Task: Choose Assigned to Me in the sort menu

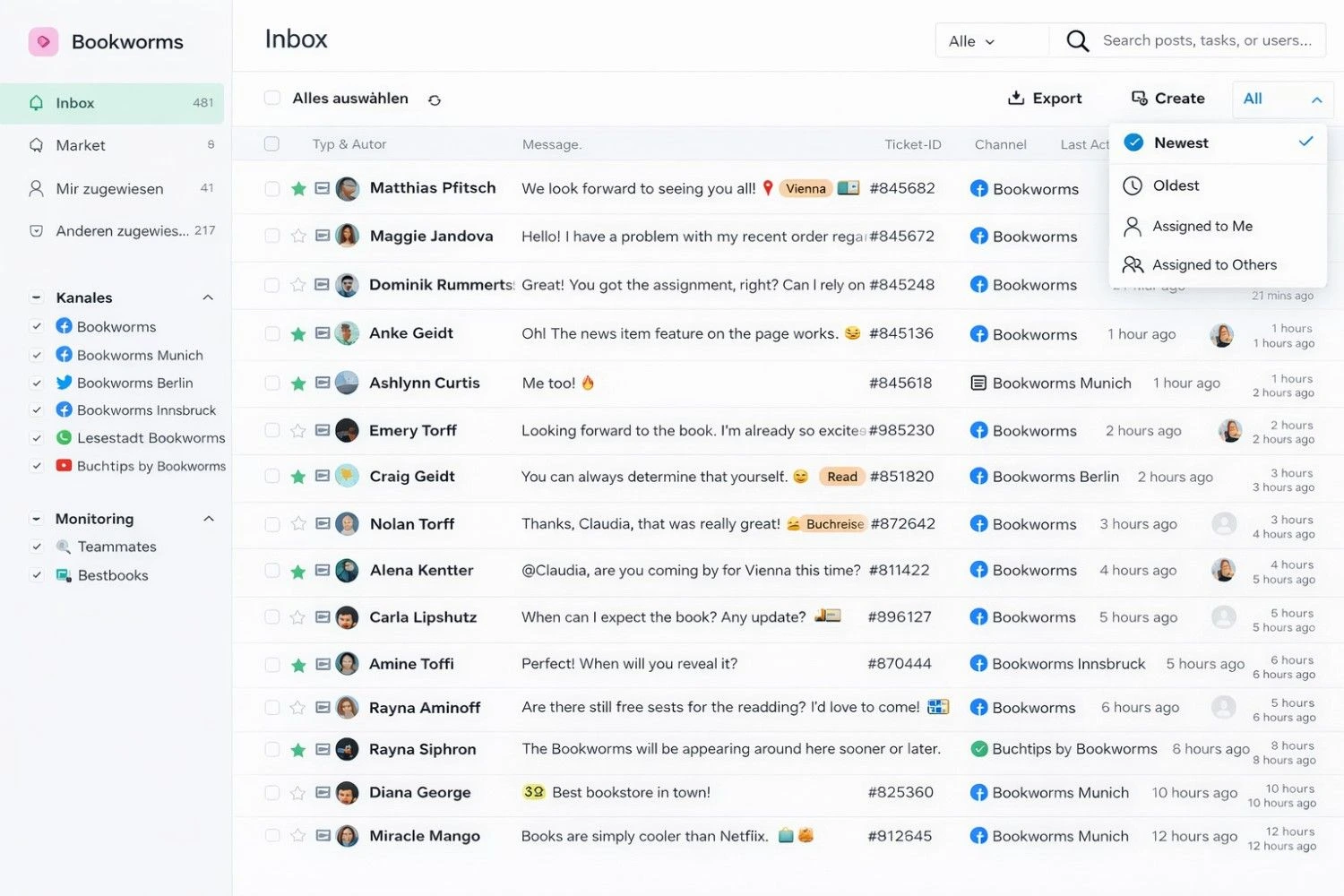Action: pyautogui.click(x=1202, y=226)
